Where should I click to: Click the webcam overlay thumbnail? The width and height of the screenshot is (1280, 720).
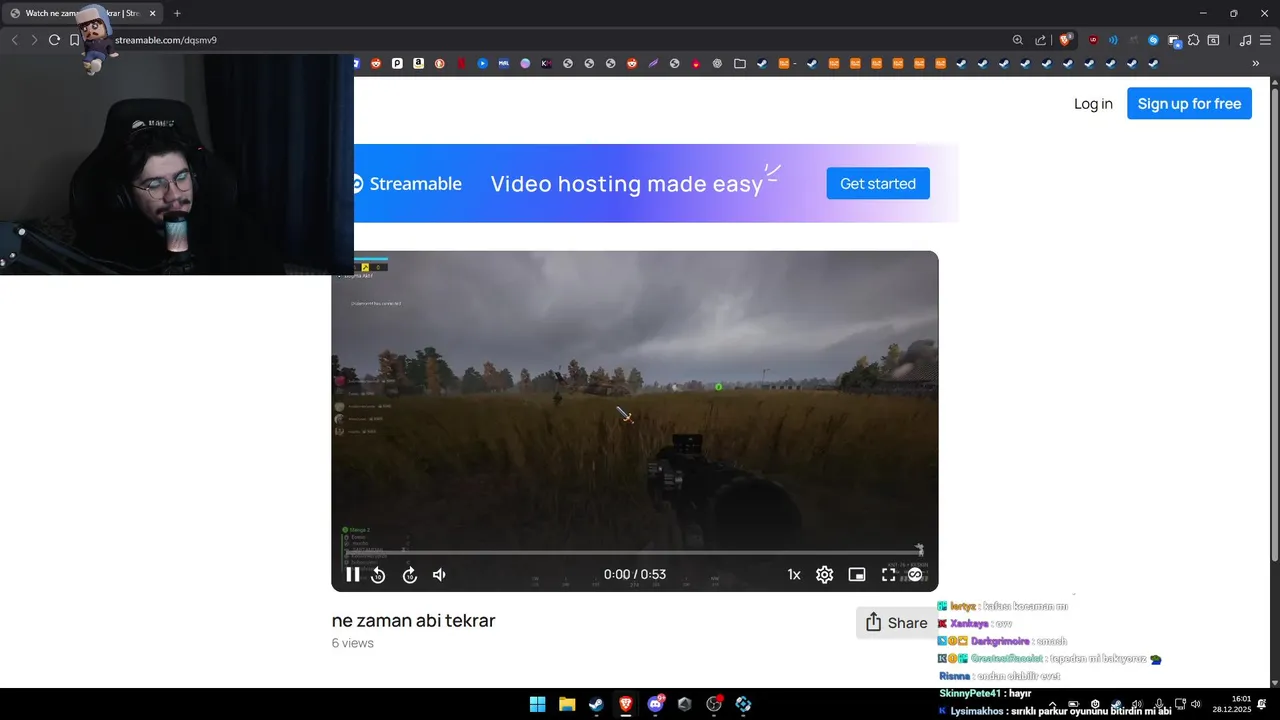coord(177,165)
